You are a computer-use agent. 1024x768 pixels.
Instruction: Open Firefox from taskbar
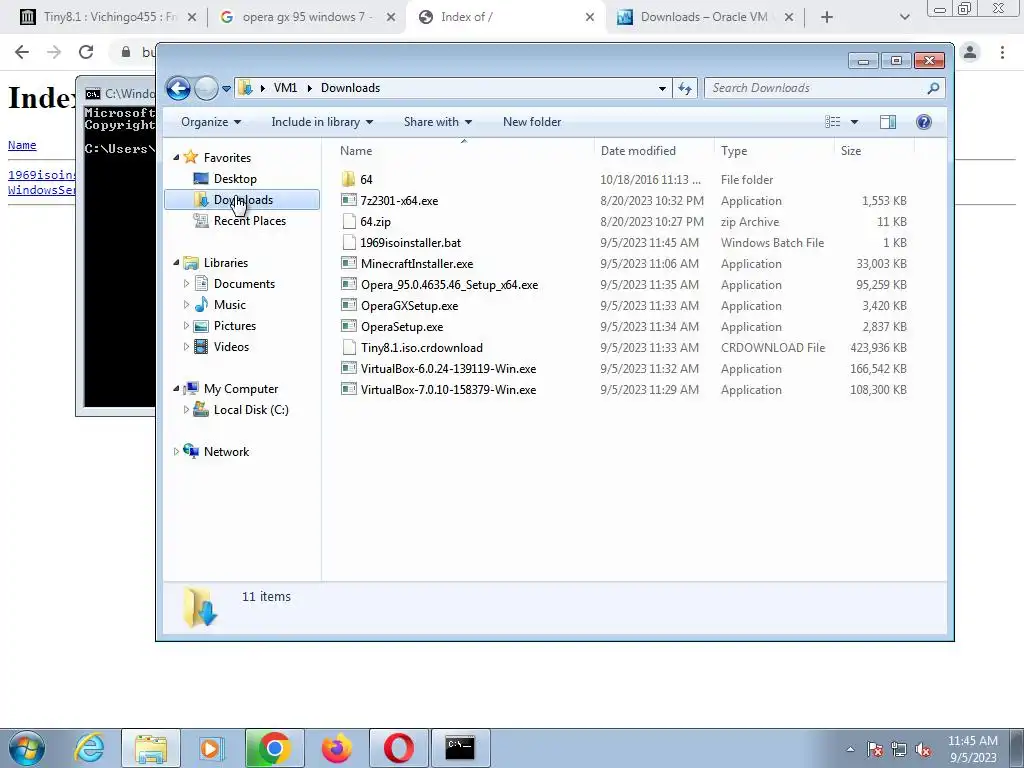336,748
